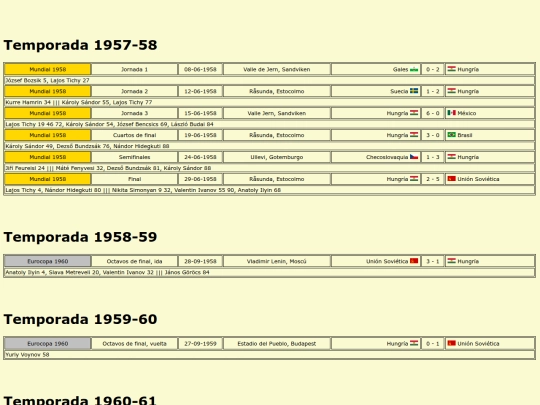Screen dimensions: 540x405
Task: Click the Vladimir Lenin, Moscú venue
Action: coord(277,261)
